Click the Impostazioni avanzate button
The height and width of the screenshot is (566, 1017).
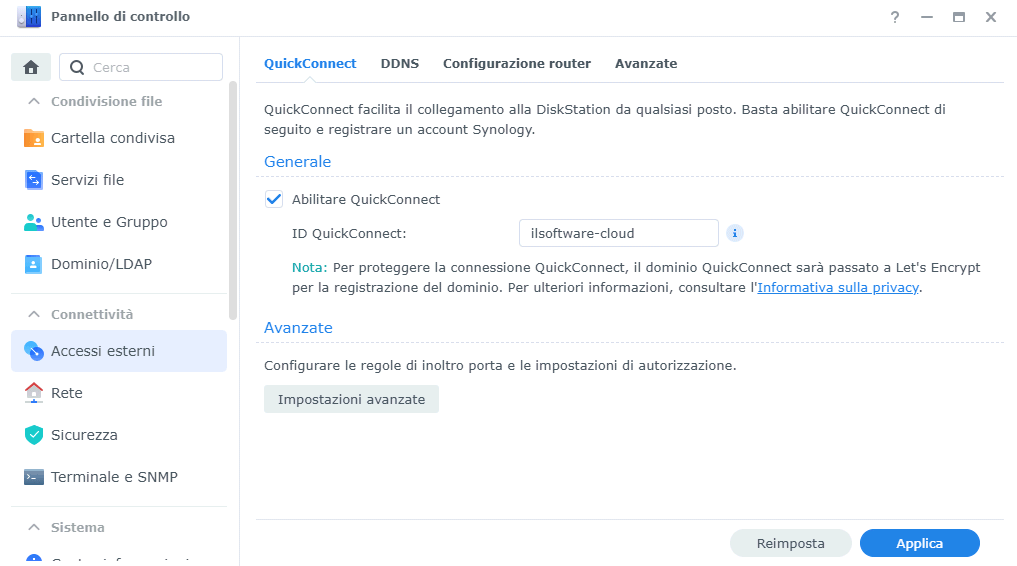click(x=352, y=399)
